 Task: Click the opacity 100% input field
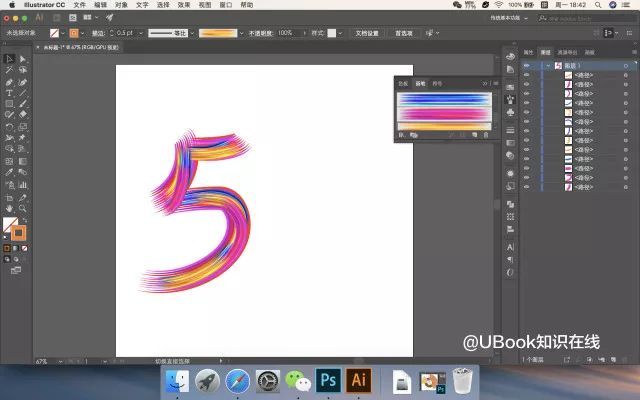pyautogui.click(x=289, y=33)
